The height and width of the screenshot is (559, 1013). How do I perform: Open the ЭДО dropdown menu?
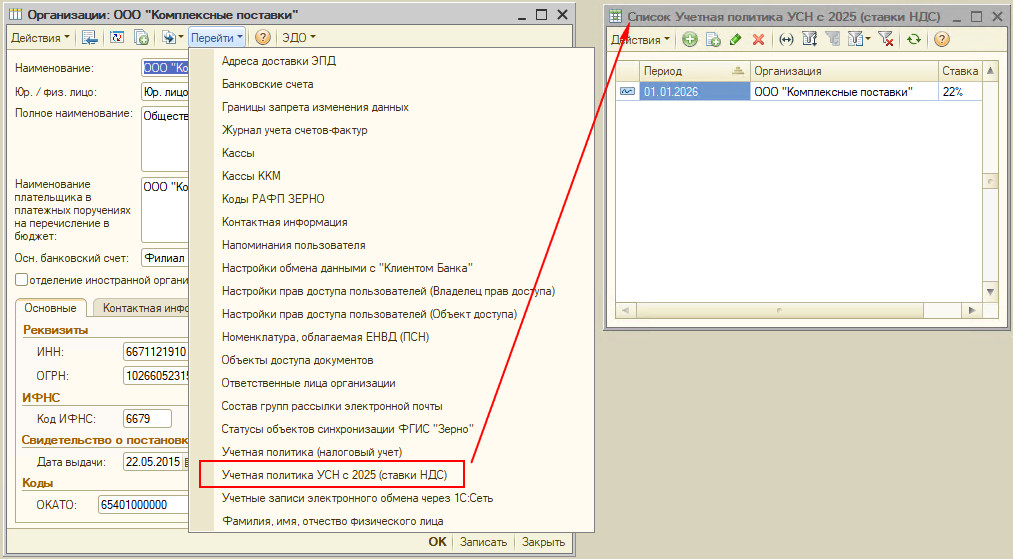pos(298,37)
